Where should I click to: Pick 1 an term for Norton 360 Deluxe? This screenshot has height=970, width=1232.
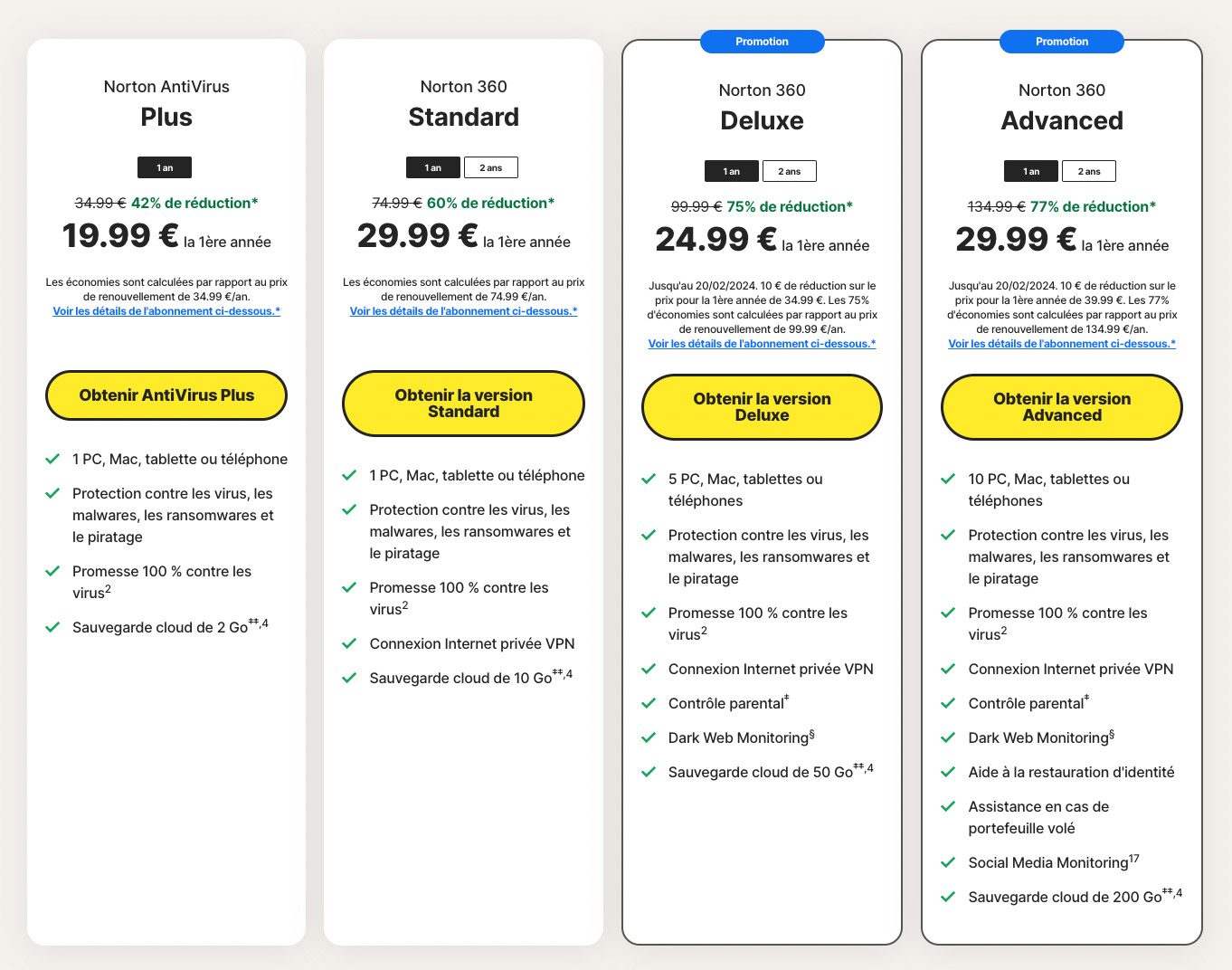pyautogui.click(x=732, y=171)
